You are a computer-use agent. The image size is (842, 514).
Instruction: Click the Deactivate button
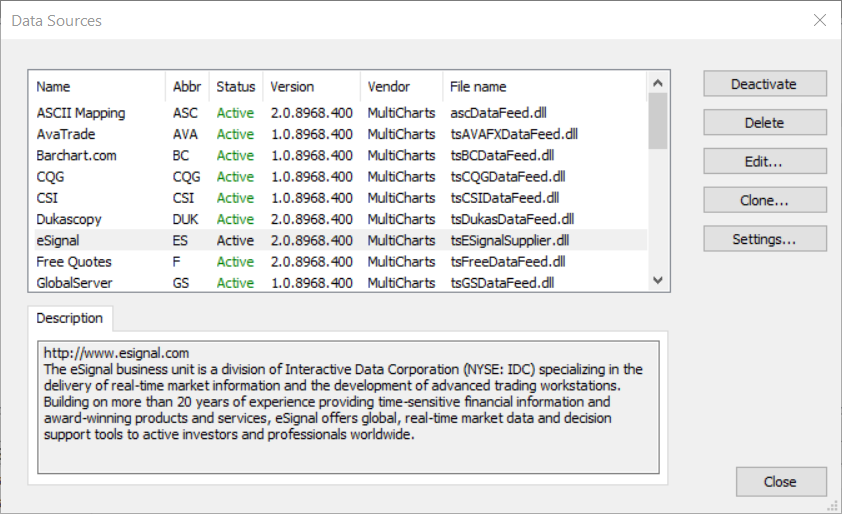click(765, 84)
